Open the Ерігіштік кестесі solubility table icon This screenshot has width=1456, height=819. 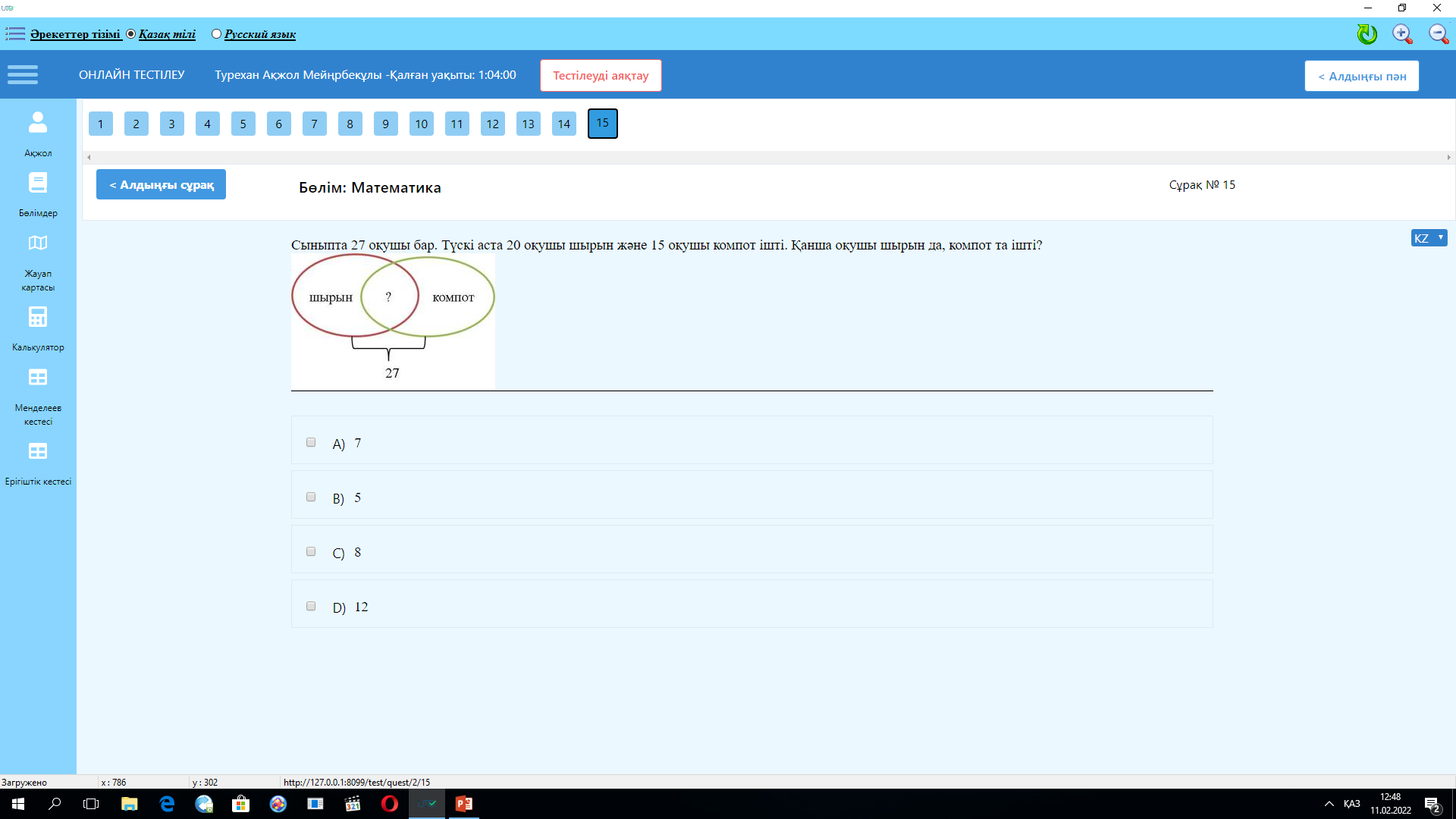click(37, 452)
